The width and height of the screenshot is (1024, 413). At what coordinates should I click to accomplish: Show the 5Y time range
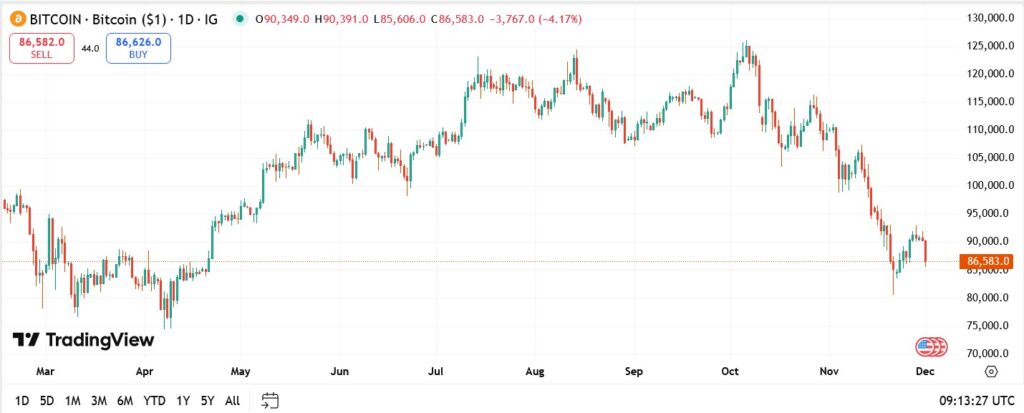pyautogui.click(x=207, y=401)
